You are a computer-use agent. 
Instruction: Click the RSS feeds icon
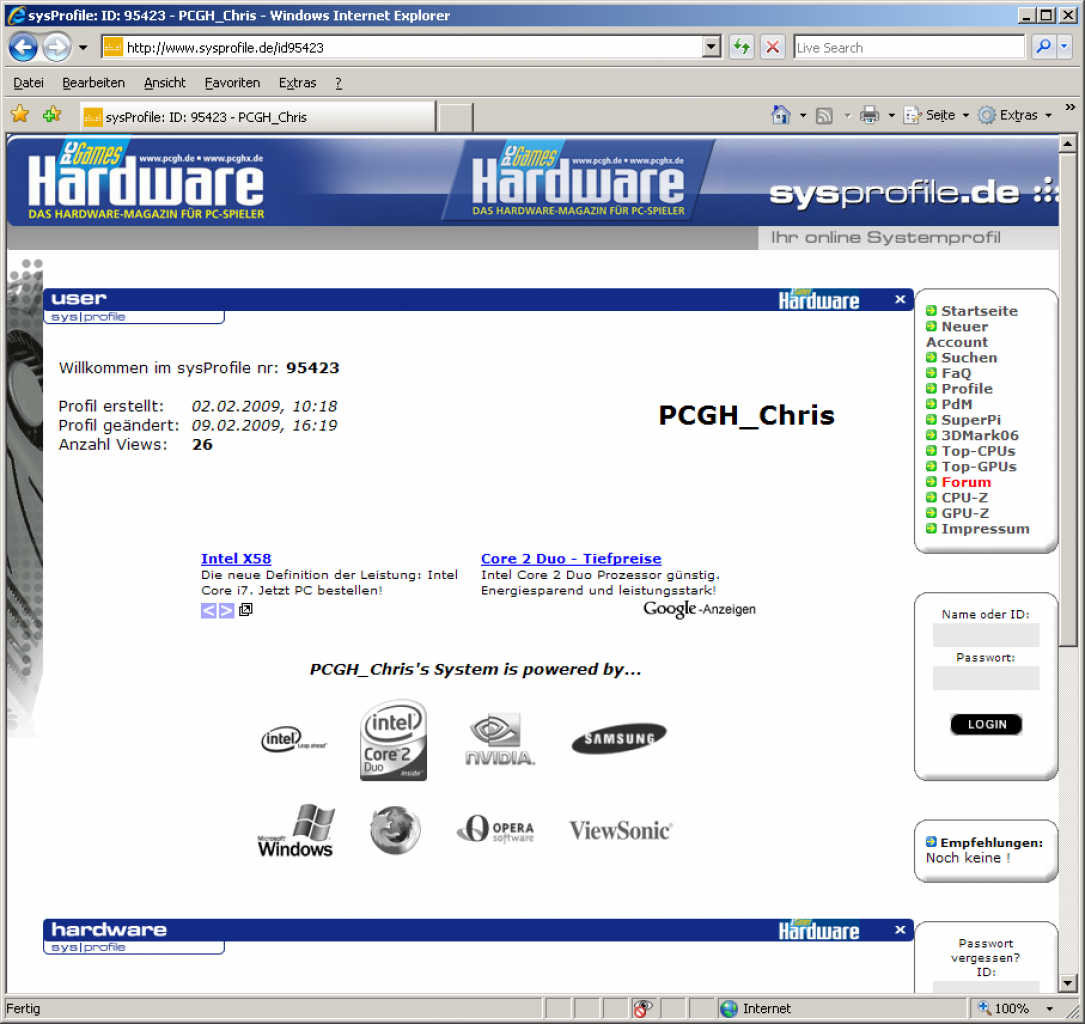click(x=824, y=116)
